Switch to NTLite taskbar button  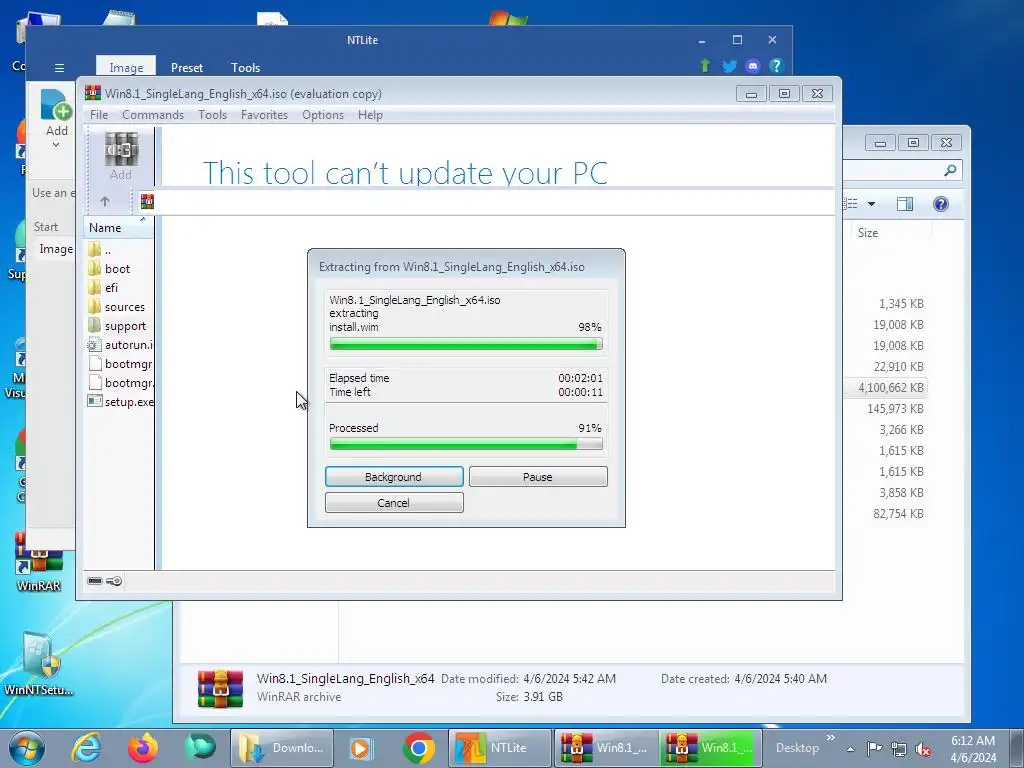(x=500, y=748)
